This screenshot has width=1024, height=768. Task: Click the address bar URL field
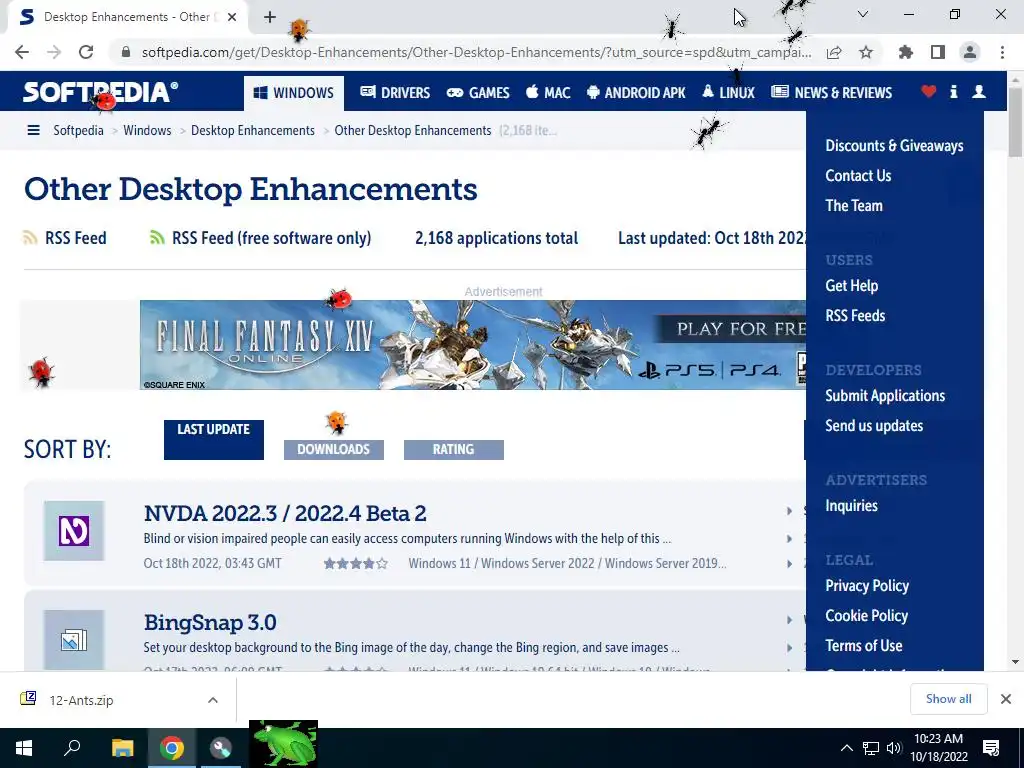click(475, 52)
